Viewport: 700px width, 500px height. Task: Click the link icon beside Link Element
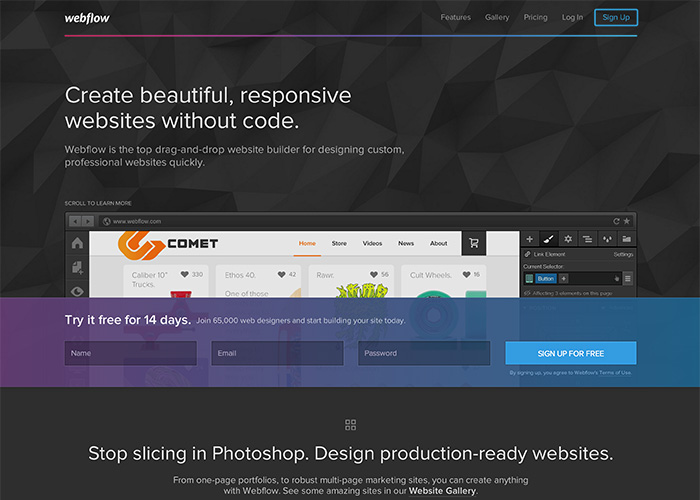point(528,254)
